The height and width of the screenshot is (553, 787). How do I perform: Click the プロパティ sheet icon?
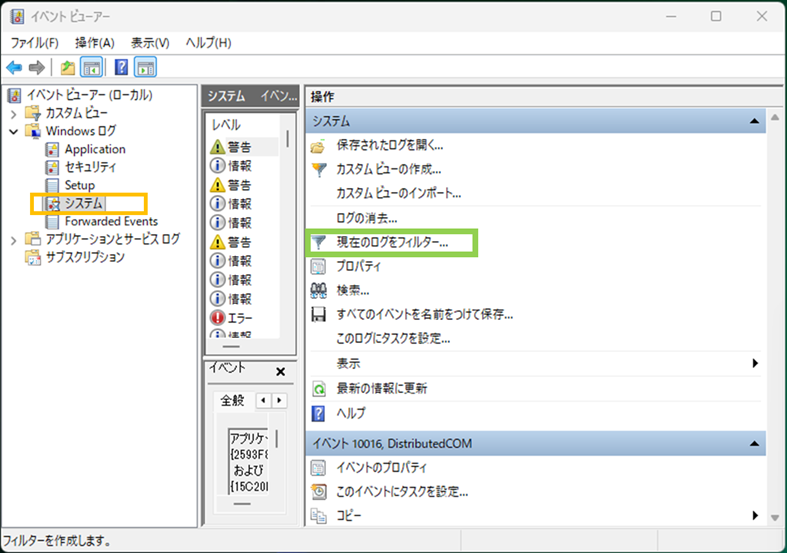tap(319, 266)
